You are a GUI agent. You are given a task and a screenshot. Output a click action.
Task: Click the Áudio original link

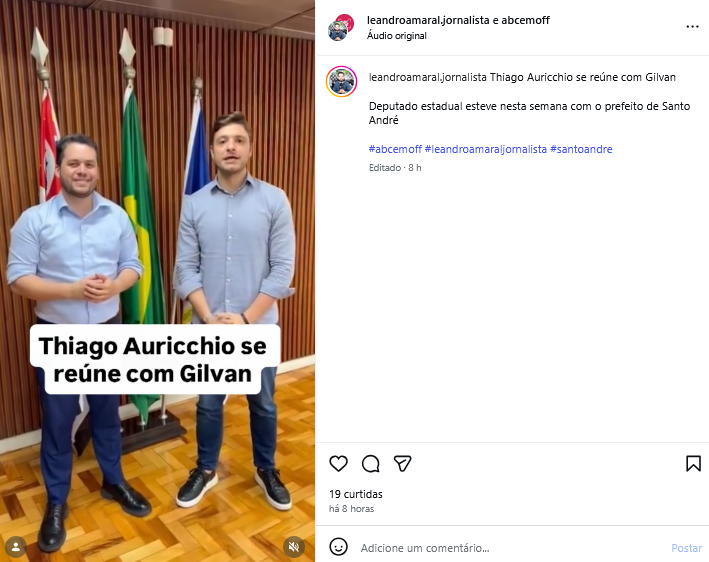tap(397, 36)
